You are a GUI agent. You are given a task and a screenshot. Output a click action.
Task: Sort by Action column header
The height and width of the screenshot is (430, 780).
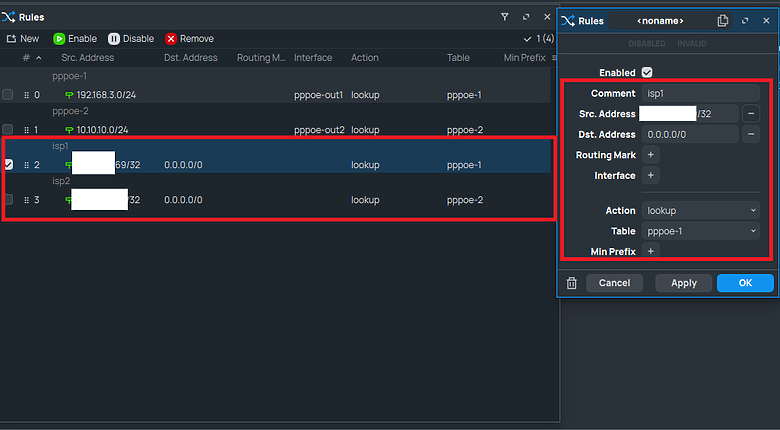(365, 58)
